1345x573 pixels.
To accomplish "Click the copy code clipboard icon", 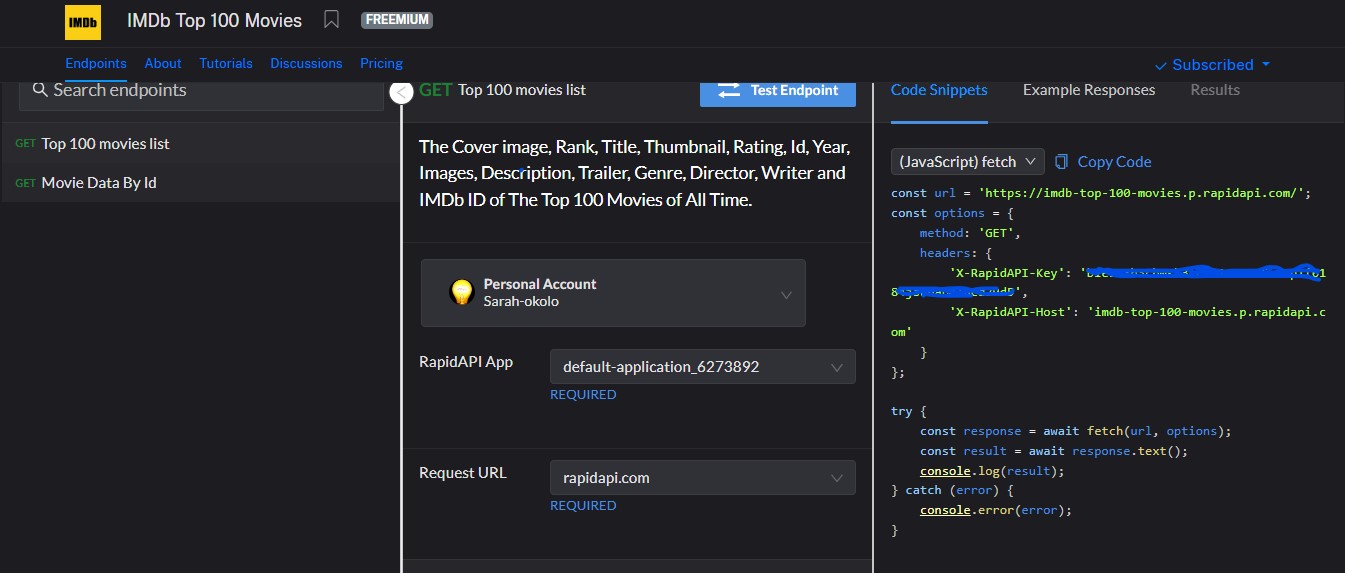I will click(x=1062, y=162).
